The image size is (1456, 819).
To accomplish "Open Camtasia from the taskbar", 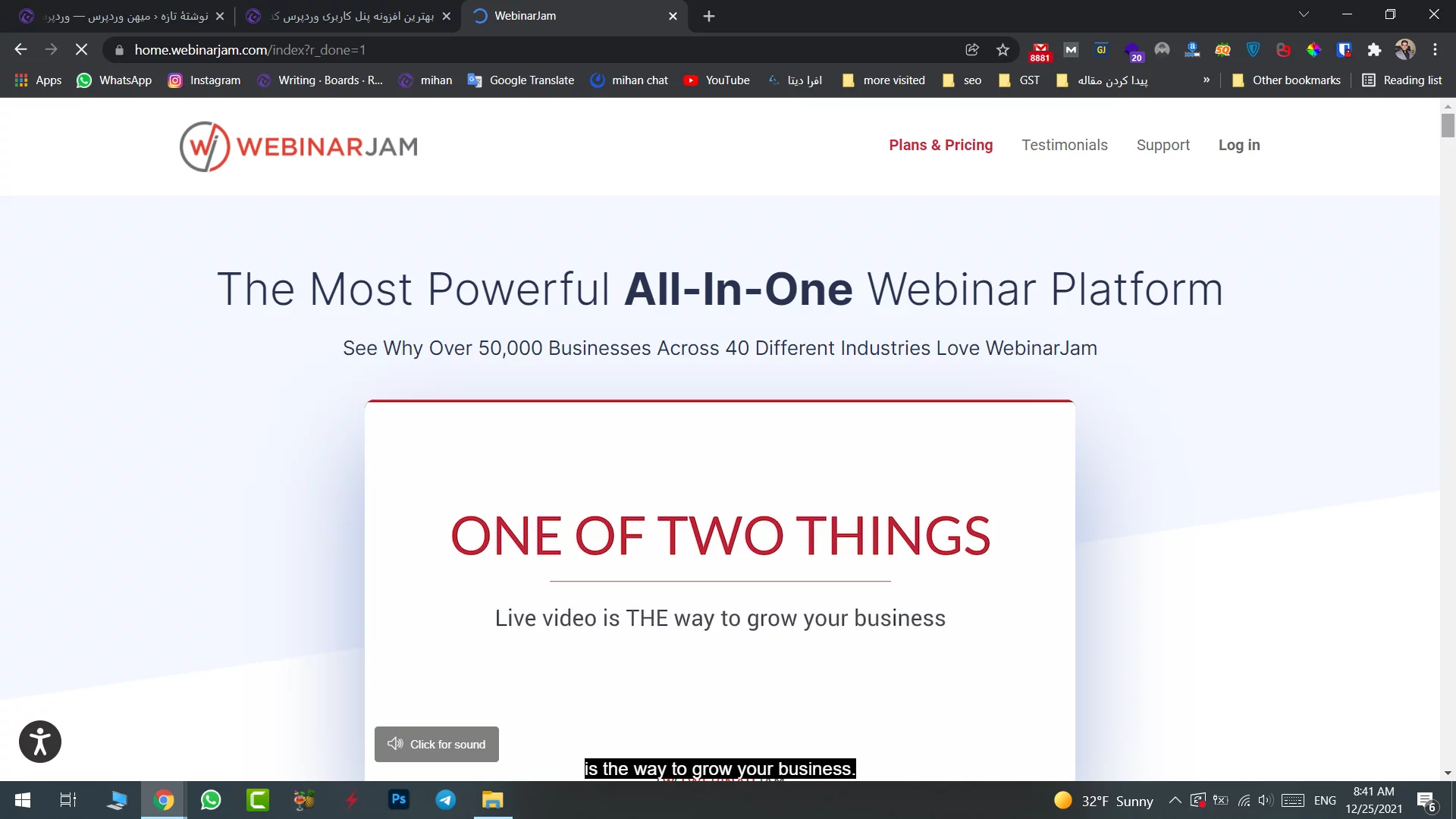I will (257, 800).
